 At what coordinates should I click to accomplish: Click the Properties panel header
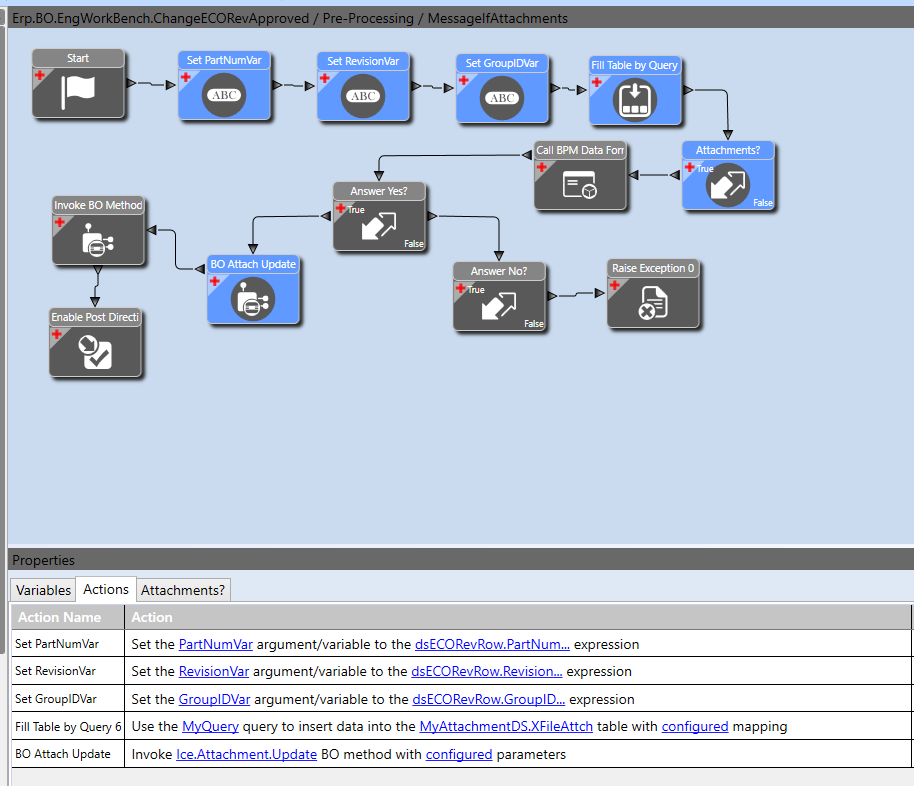pyautogui.click(x=460, y=560)
